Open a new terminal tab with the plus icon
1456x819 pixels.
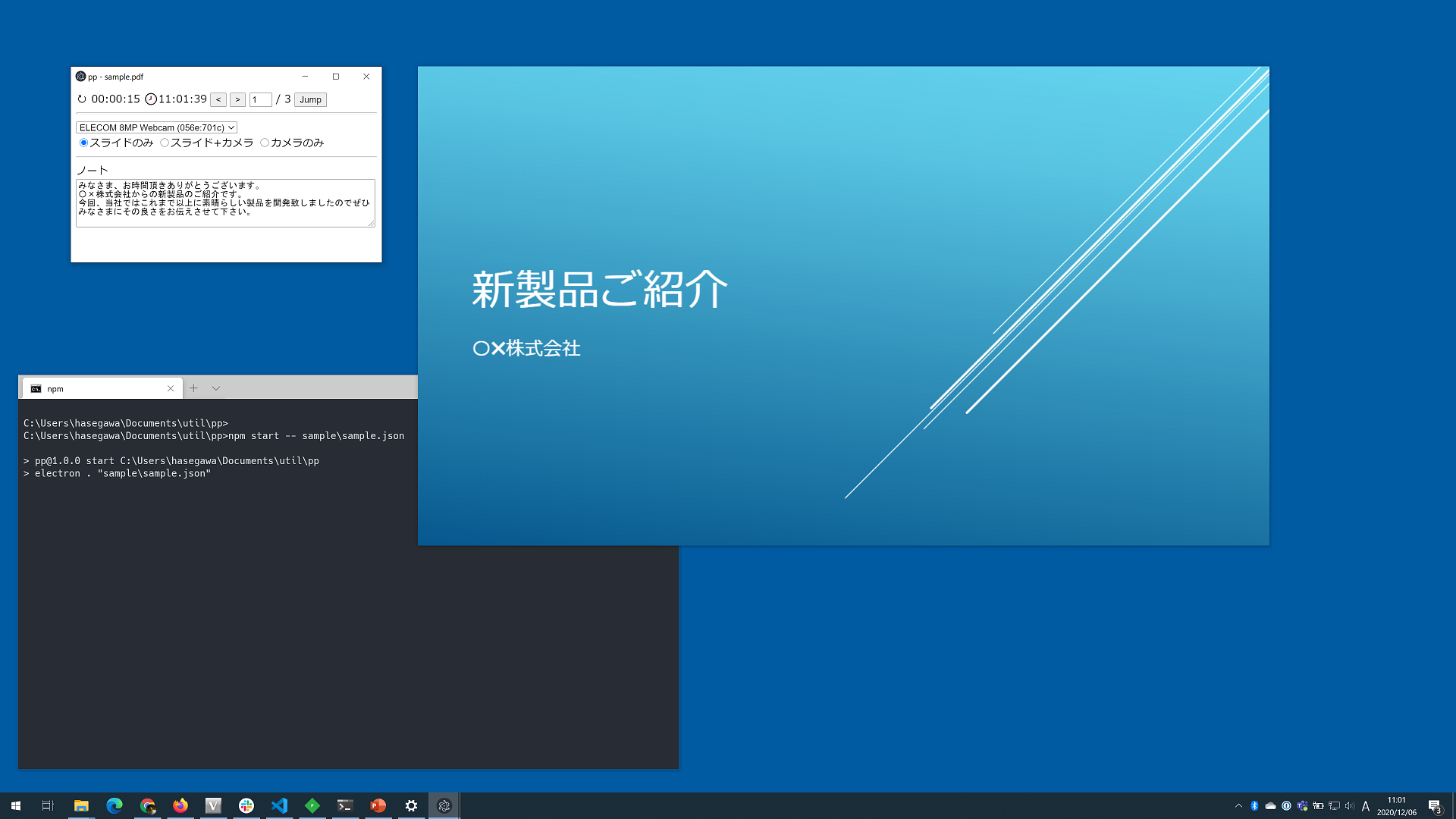pos(194,388)
